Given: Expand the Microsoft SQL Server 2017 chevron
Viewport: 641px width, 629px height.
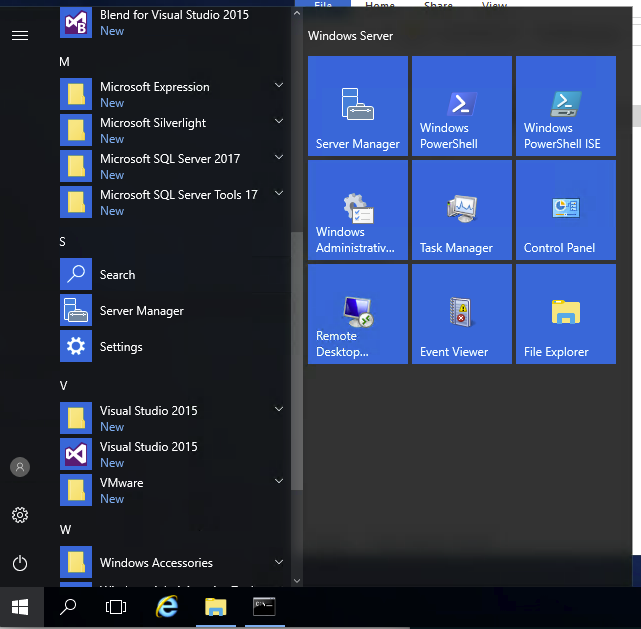Looking at the screenshot, I should point(279,157).
